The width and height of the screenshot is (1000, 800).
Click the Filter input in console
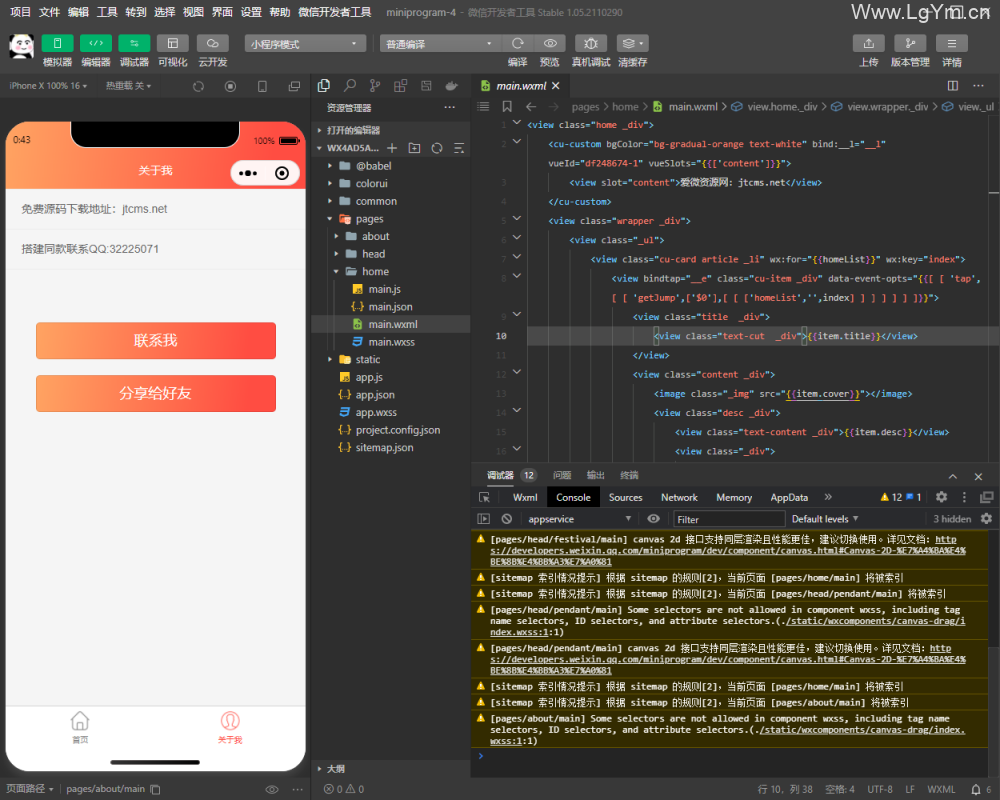pos(729,519)
